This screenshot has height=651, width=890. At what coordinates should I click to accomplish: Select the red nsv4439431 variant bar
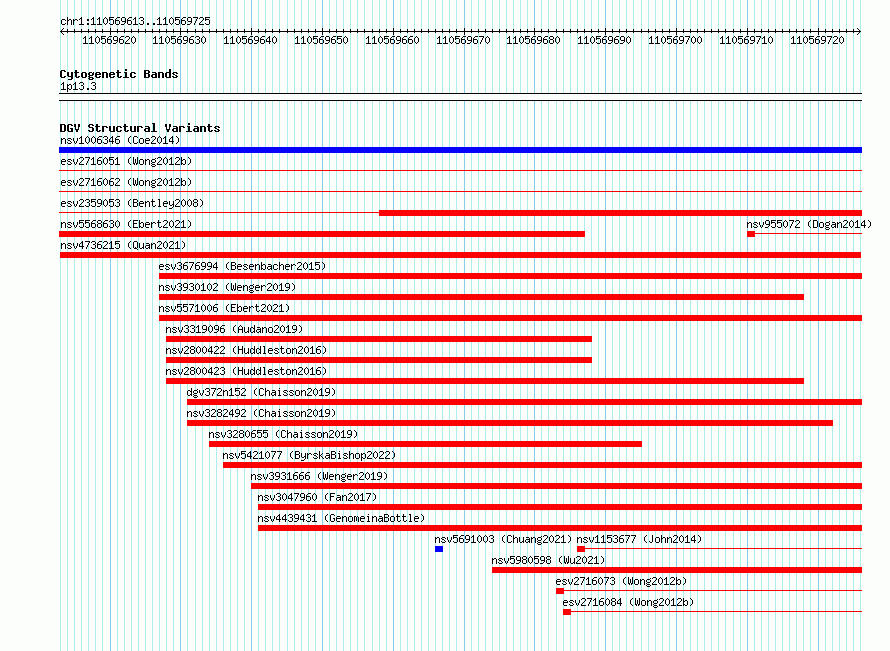coord(560,528)
